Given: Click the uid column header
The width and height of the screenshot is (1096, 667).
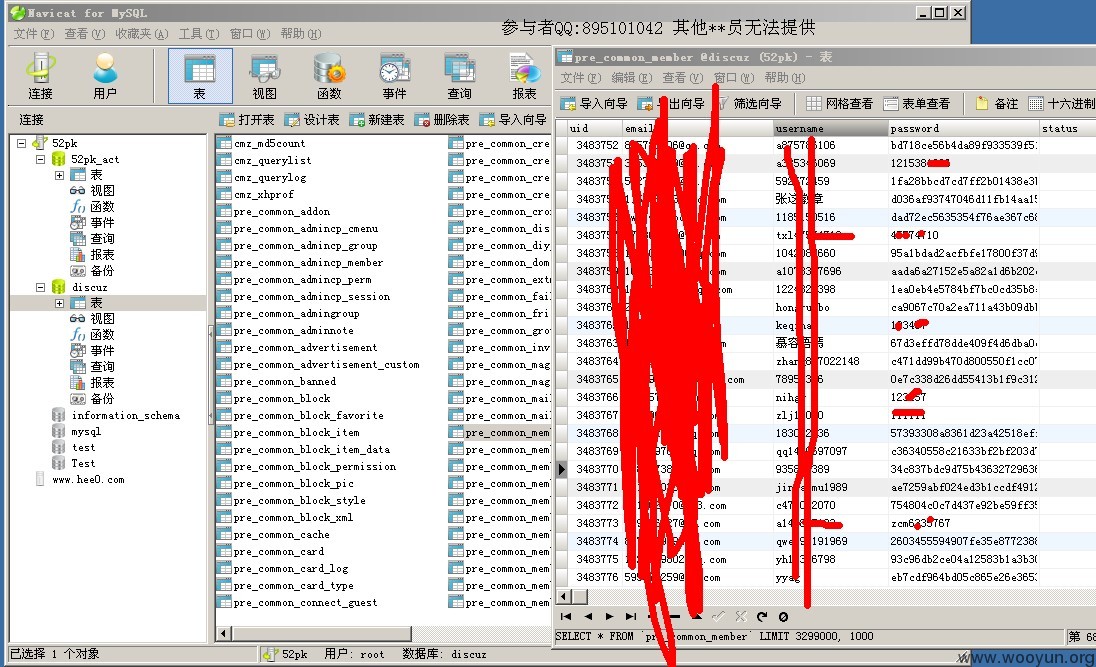Looking at the screenshot, I should (595, 128).
